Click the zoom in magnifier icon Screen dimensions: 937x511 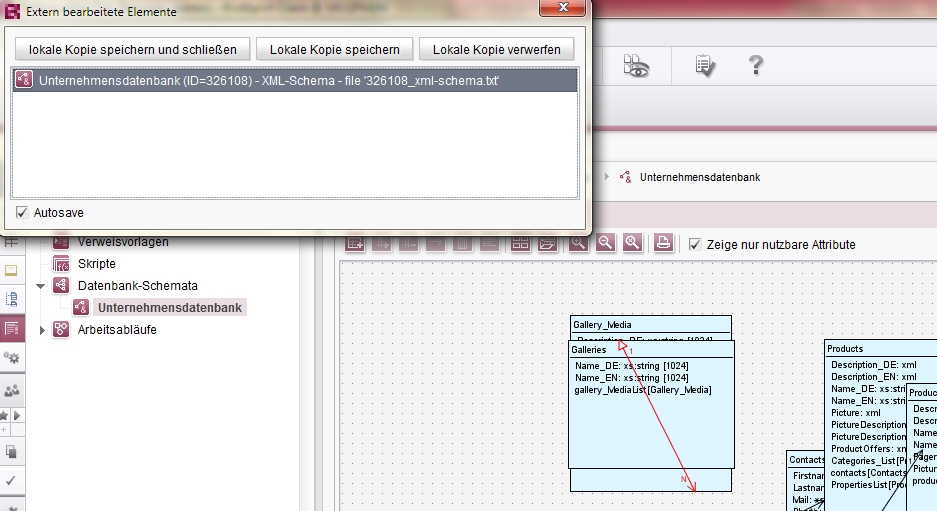coord(578,243)
